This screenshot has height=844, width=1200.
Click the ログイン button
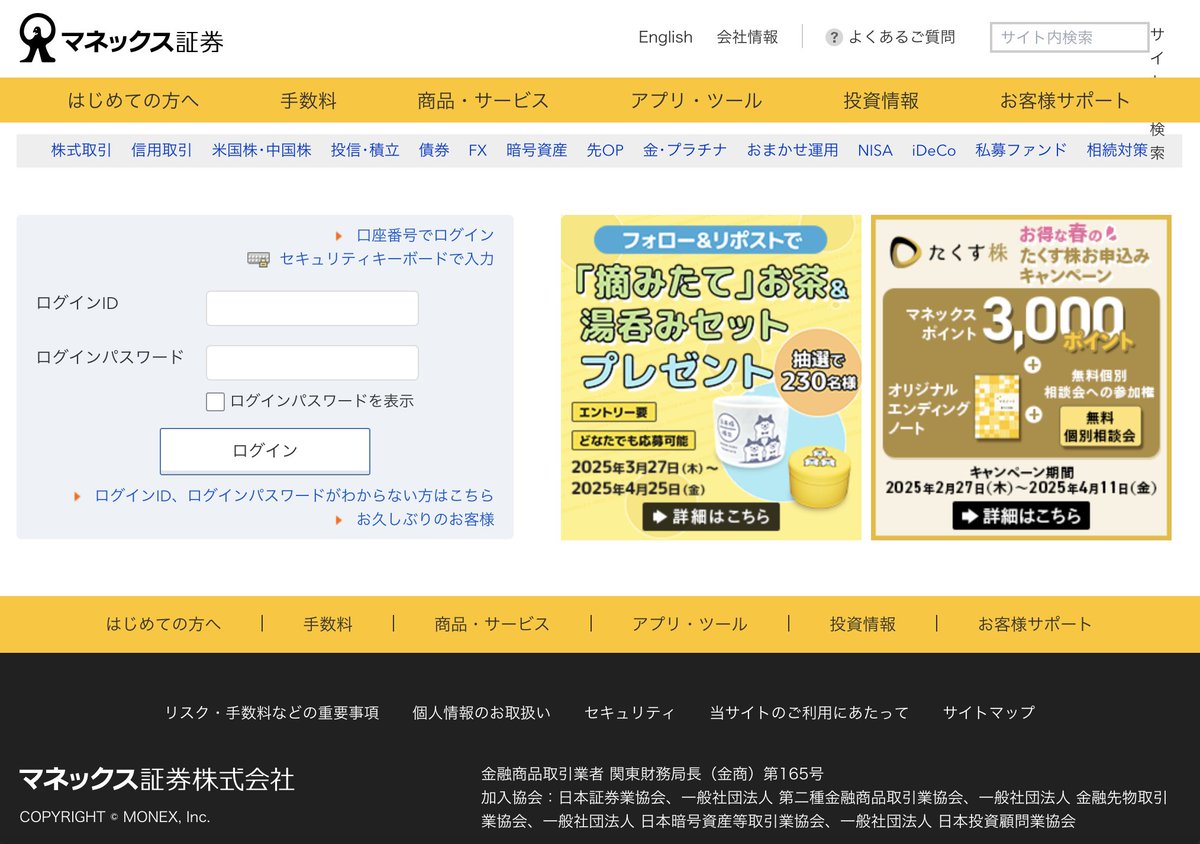[265, 451]
